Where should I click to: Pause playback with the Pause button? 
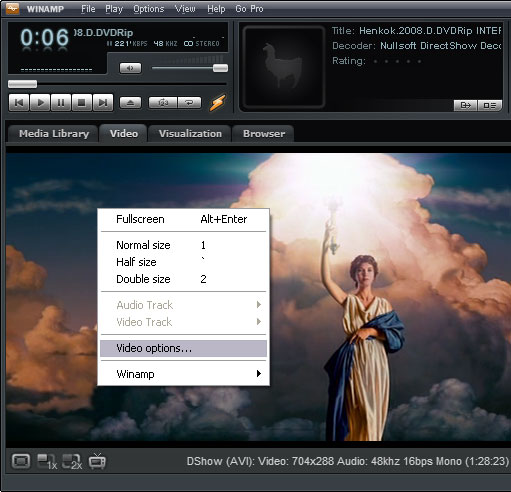(61, 102)
